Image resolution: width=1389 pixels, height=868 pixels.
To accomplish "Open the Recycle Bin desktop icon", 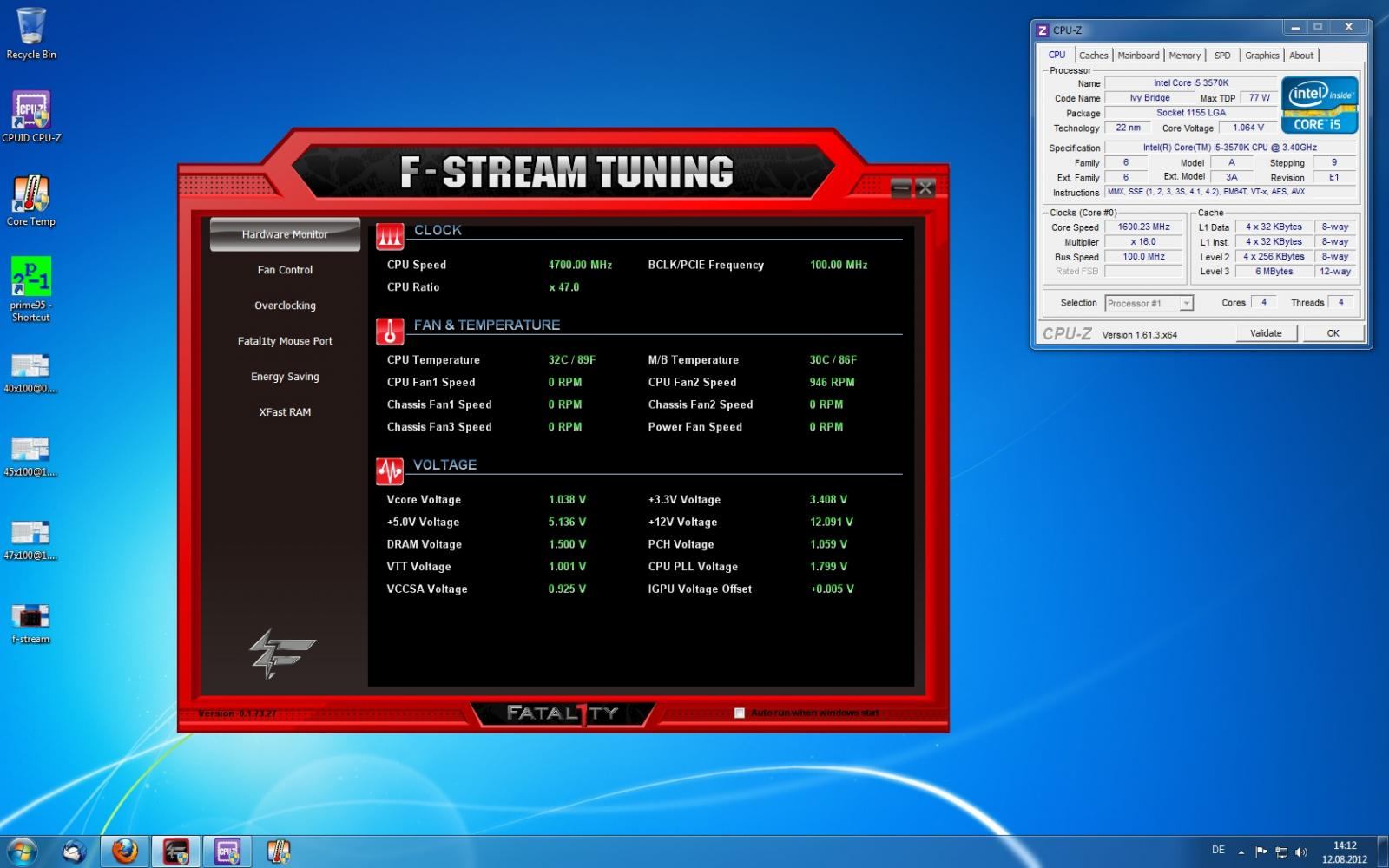I will [x=31, y=33].
